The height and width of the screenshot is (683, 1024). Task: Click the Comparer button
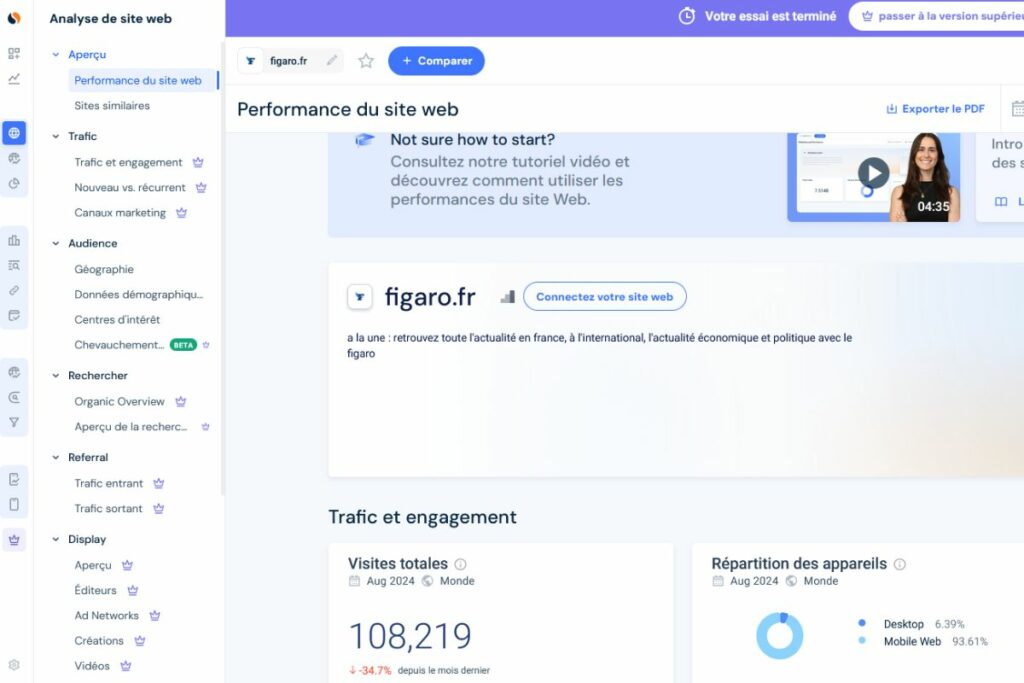tap(436, 61)
